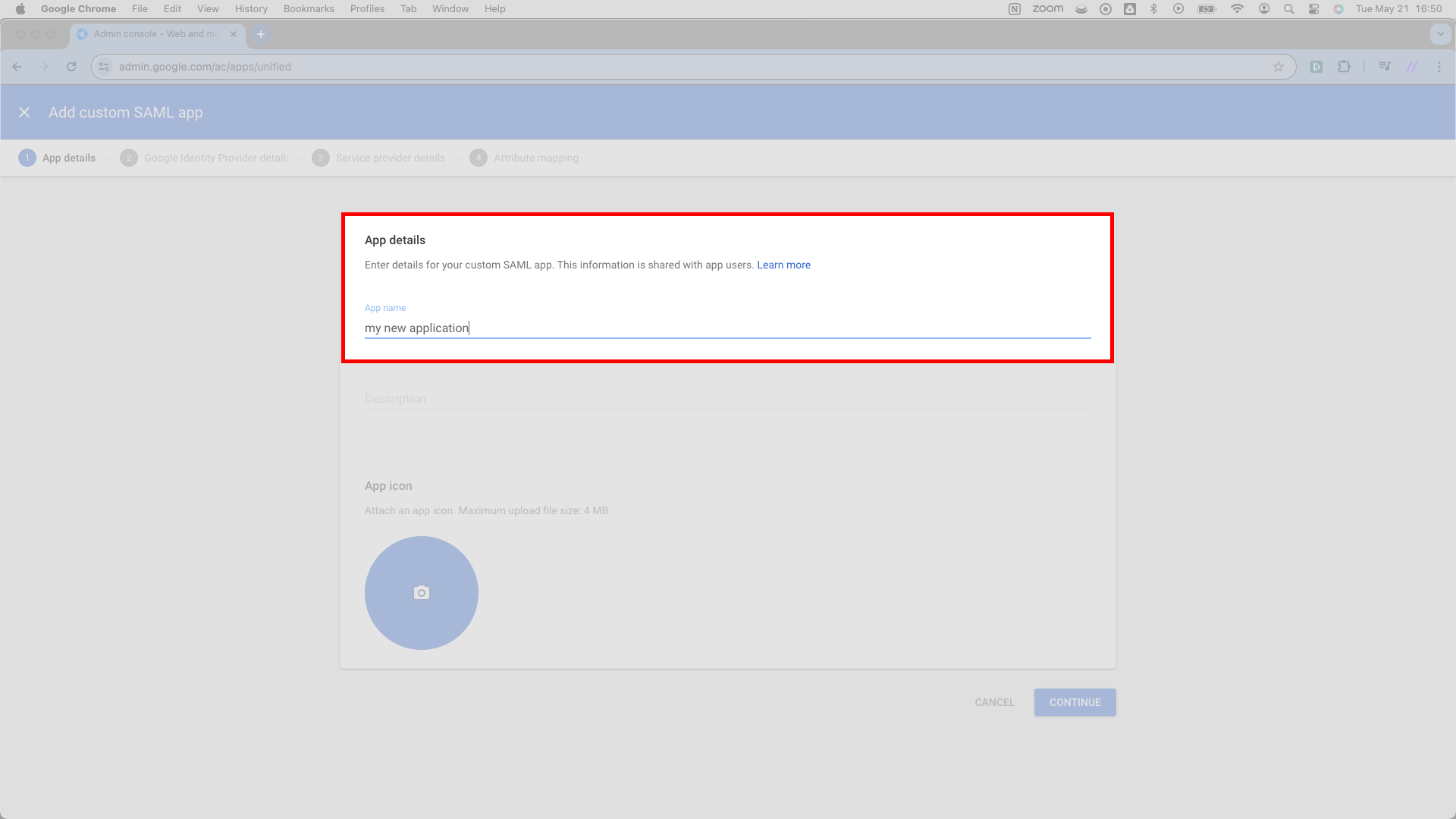The width and height of the screenshot is (1456, 819).
Task: Upload an app icon via the camera button
Action: (421, 592)
